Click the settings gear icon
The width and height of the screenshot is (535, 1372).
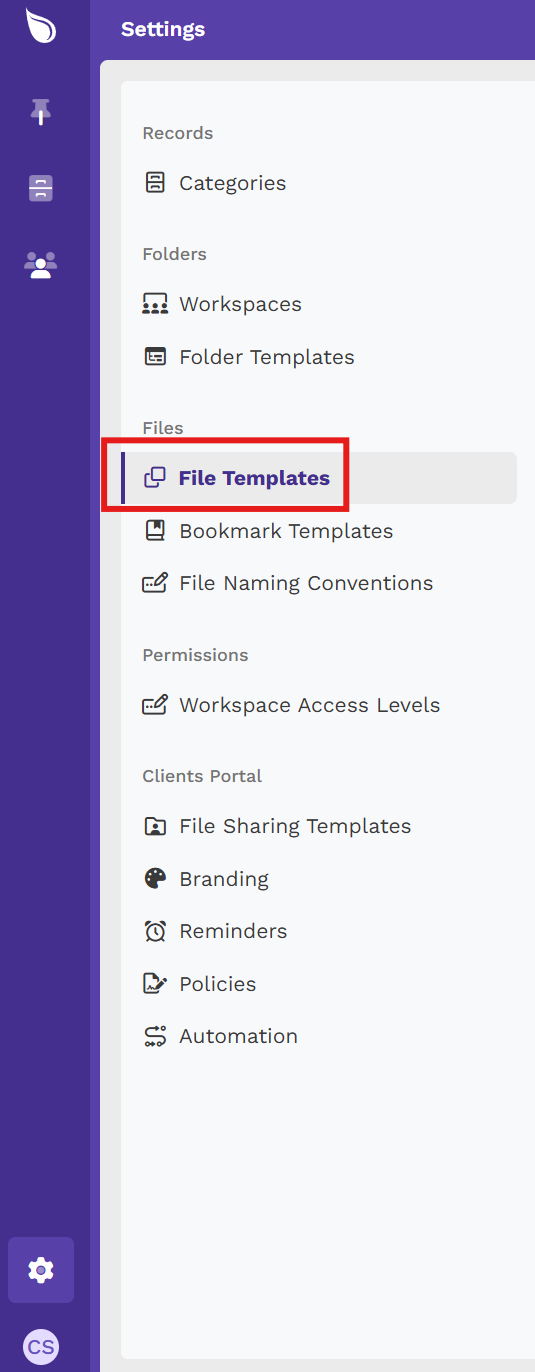pyautogui.click(x=41, y=1270)
